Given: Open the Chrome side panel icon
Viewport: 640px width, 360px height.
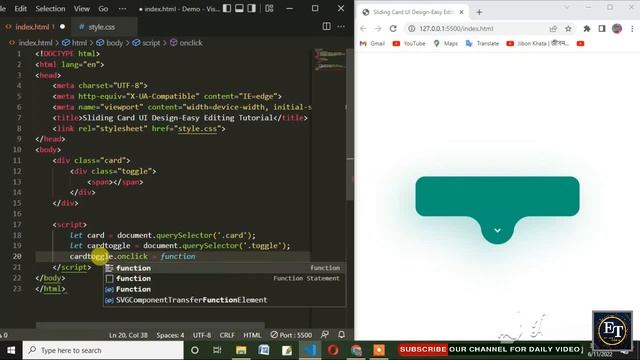Looking at the screenshot, I should coord(602,29).
